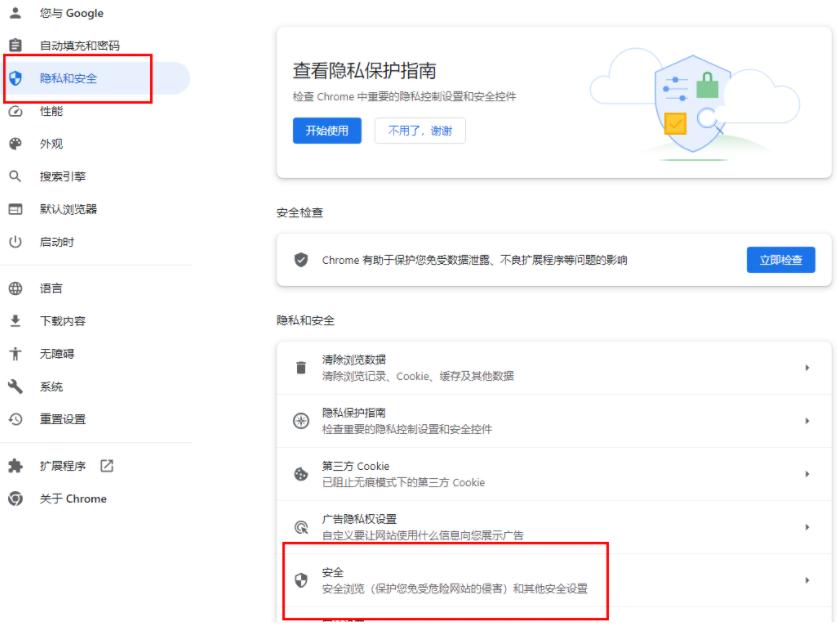Click the globe icon for 语言
The height and width of the screenshot is (629, 838).
(x=15, y=289)
